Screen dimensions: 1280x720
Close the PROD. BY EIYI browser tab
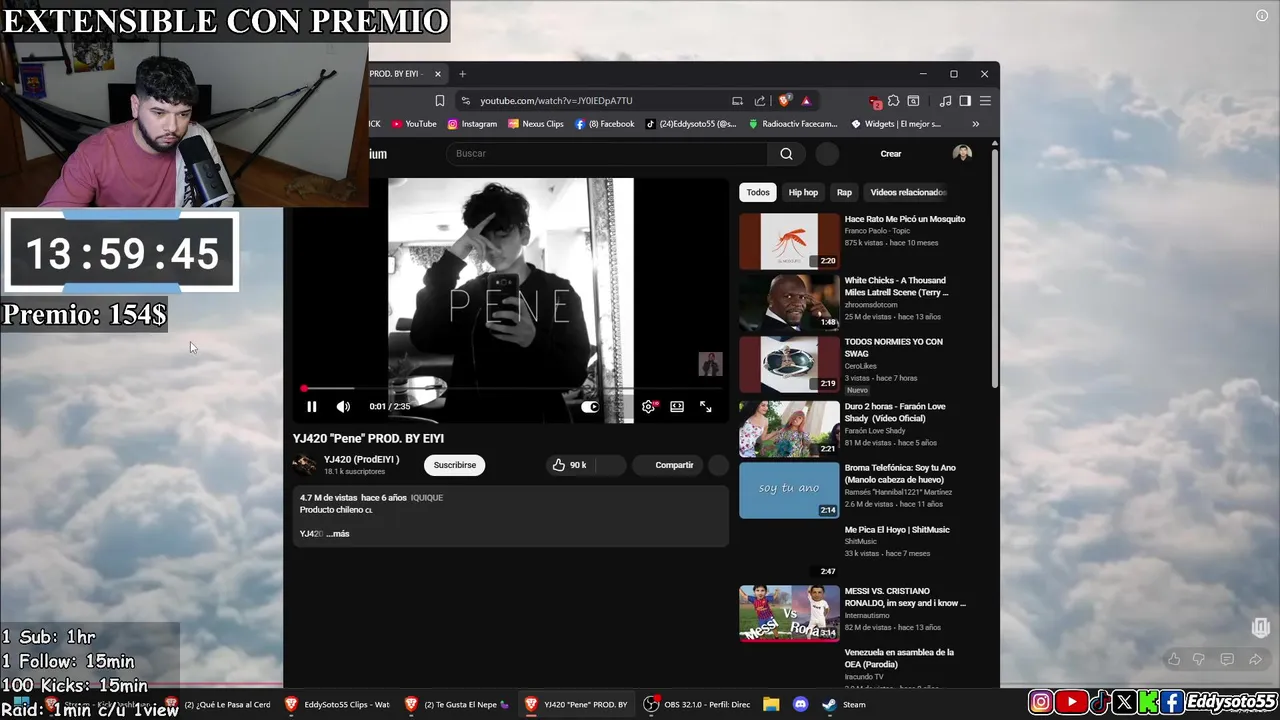click(x=437, y=74)
